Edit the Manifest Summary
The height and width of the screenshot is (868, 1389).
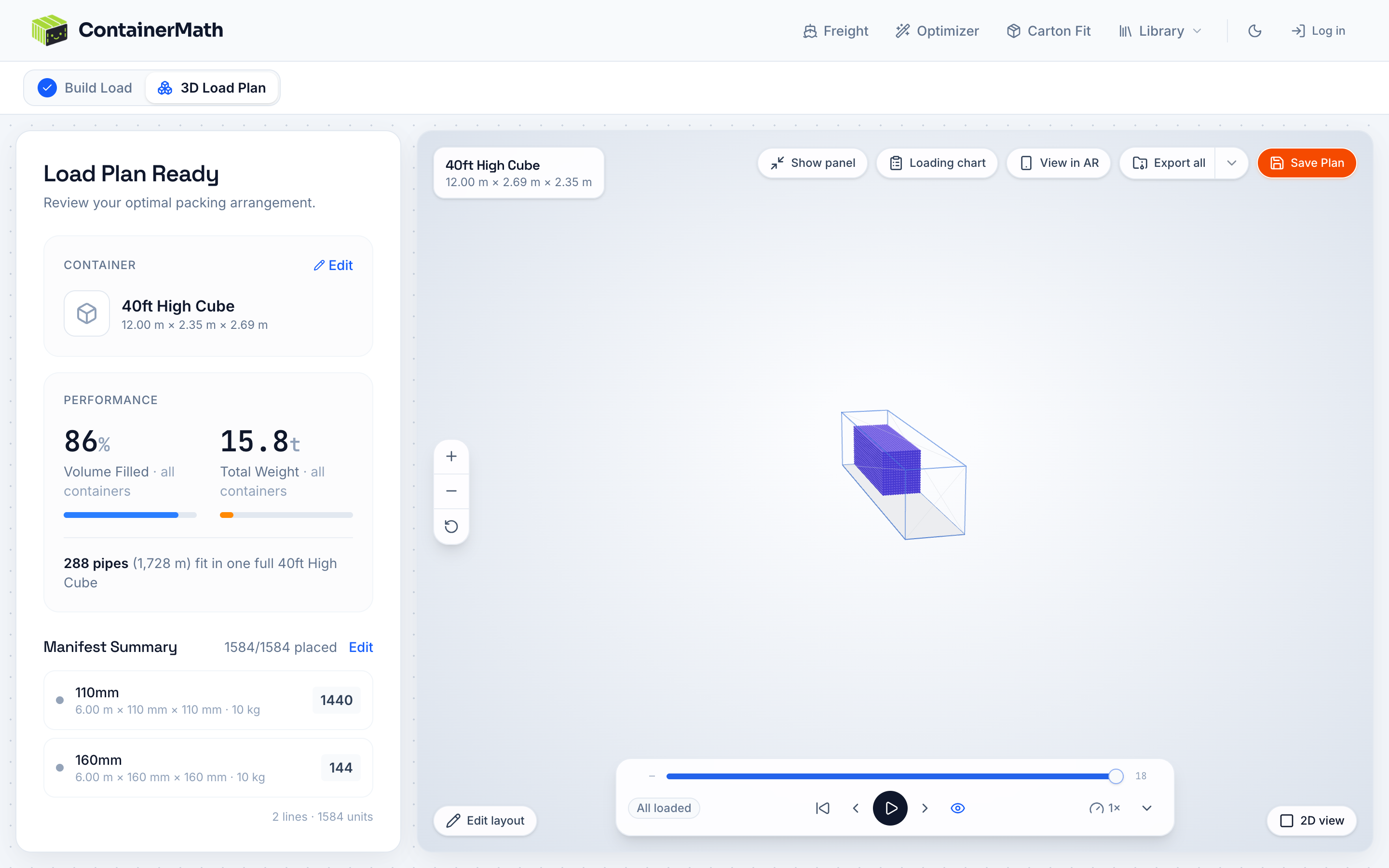360,647
